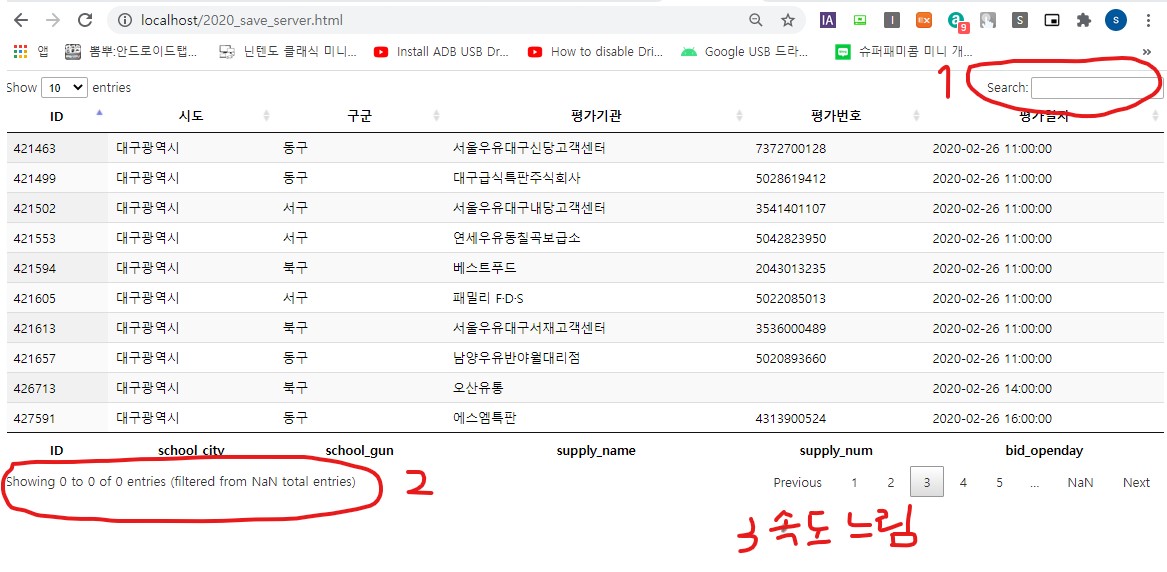Jump to pagination page 1
1167x572 pixels.
point(854,482)
